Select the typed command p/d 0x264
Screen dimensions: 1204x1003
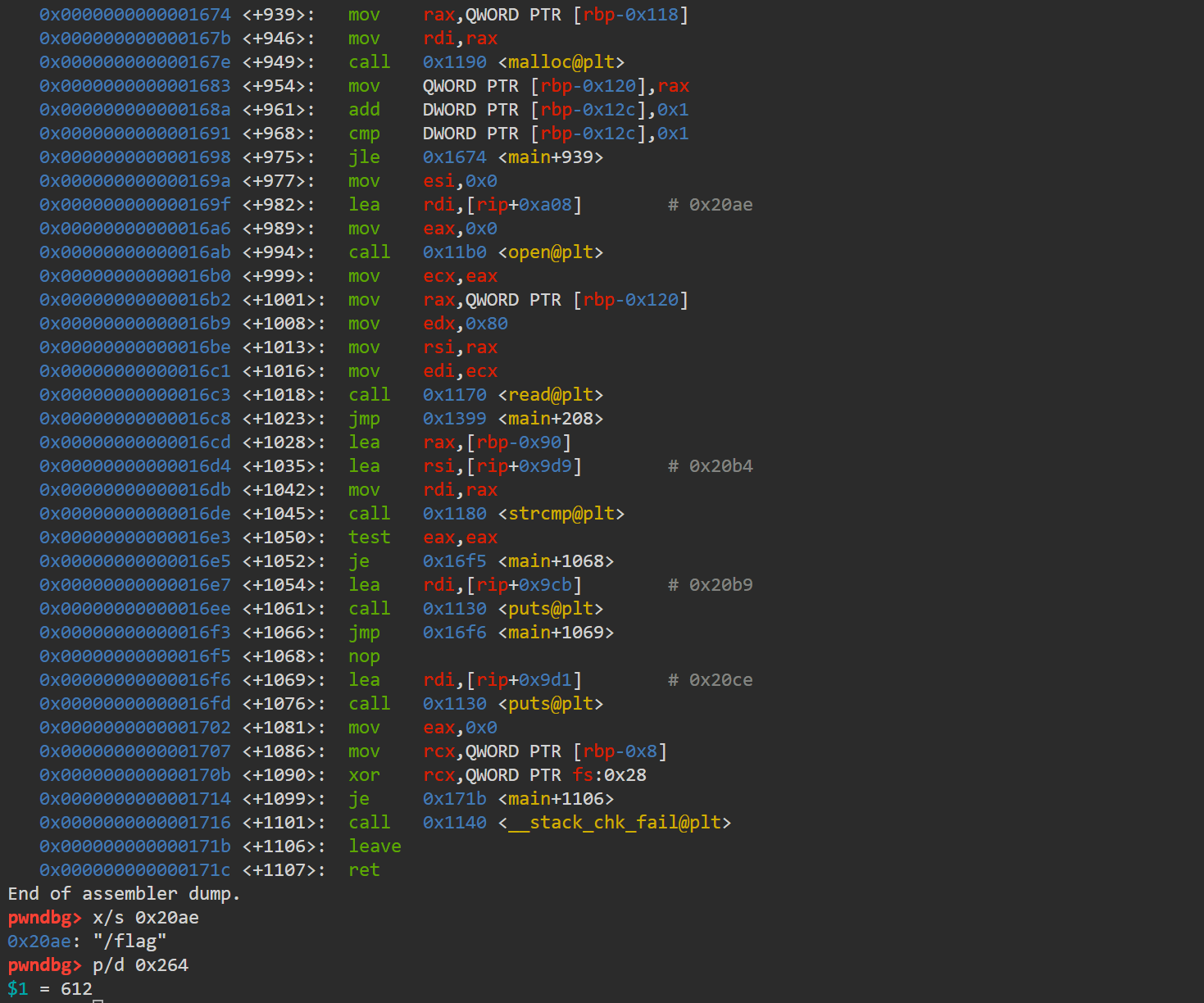tap(140, 965)
